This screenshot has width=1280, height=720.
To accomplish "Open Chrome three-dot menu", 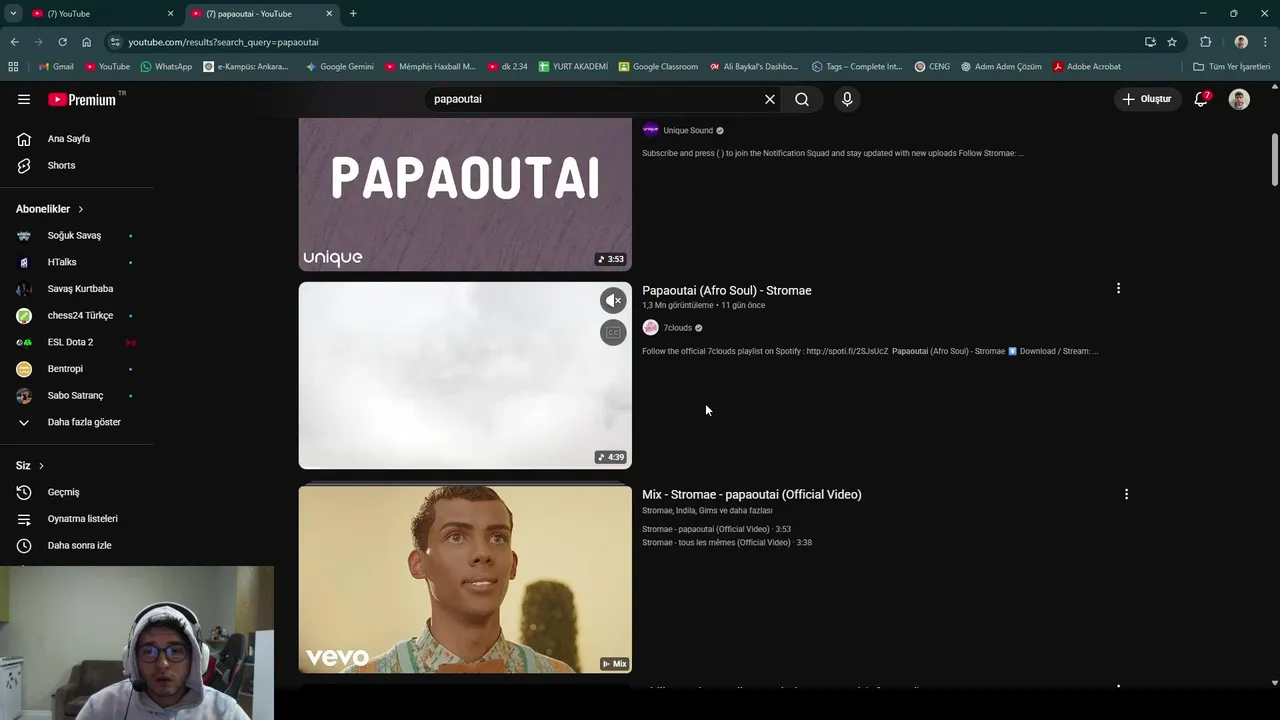I will point(1265,42).
